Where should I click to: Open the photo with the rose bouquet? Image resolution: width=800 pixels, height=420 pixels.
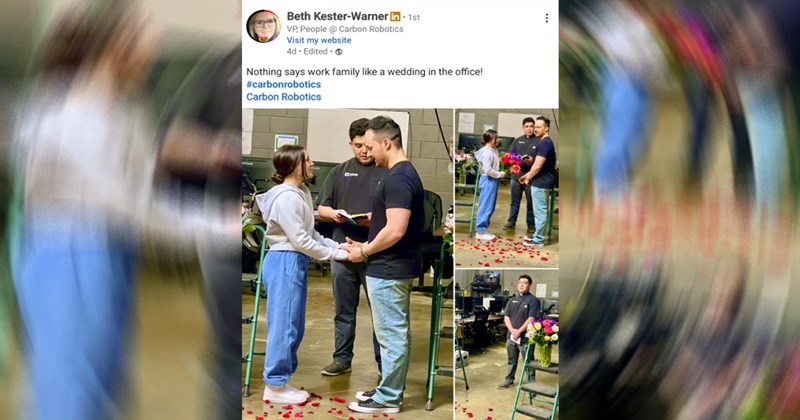coord(507,188)
